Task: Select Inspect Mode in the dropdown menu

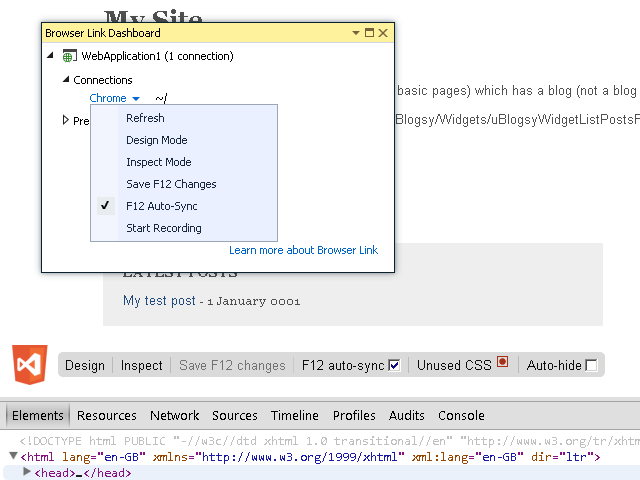Action: [158, 162]
